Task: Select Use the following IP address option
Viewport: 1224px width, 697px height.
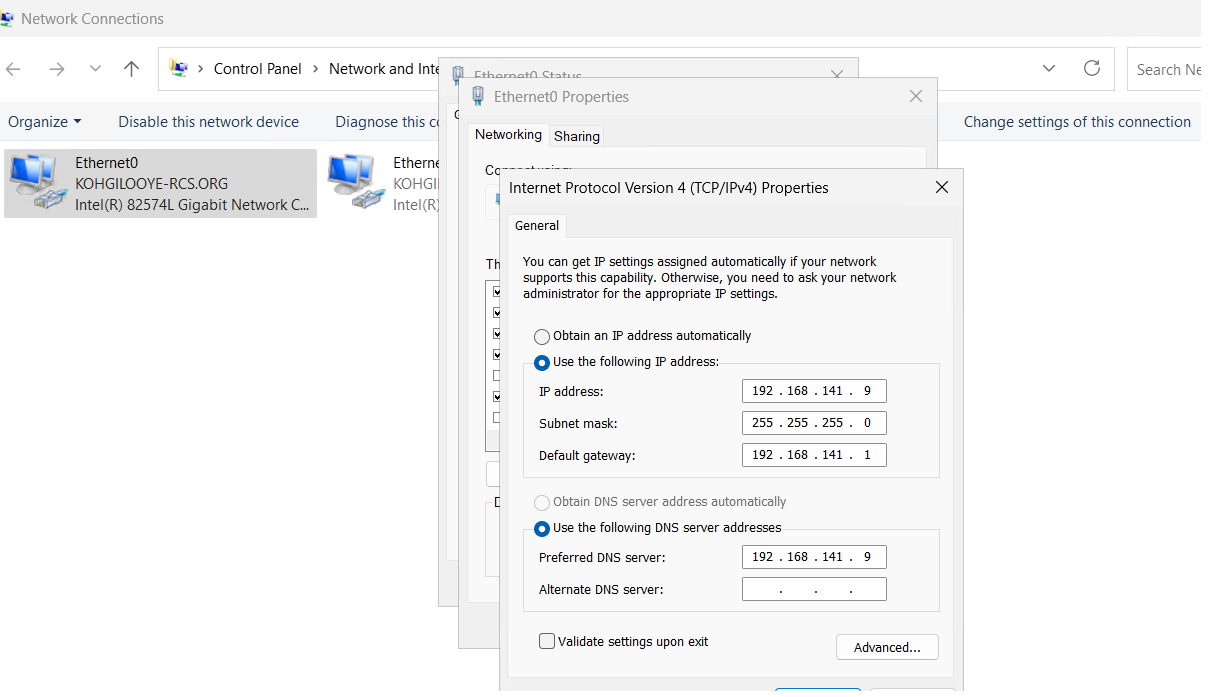Action: click(542, 363)
